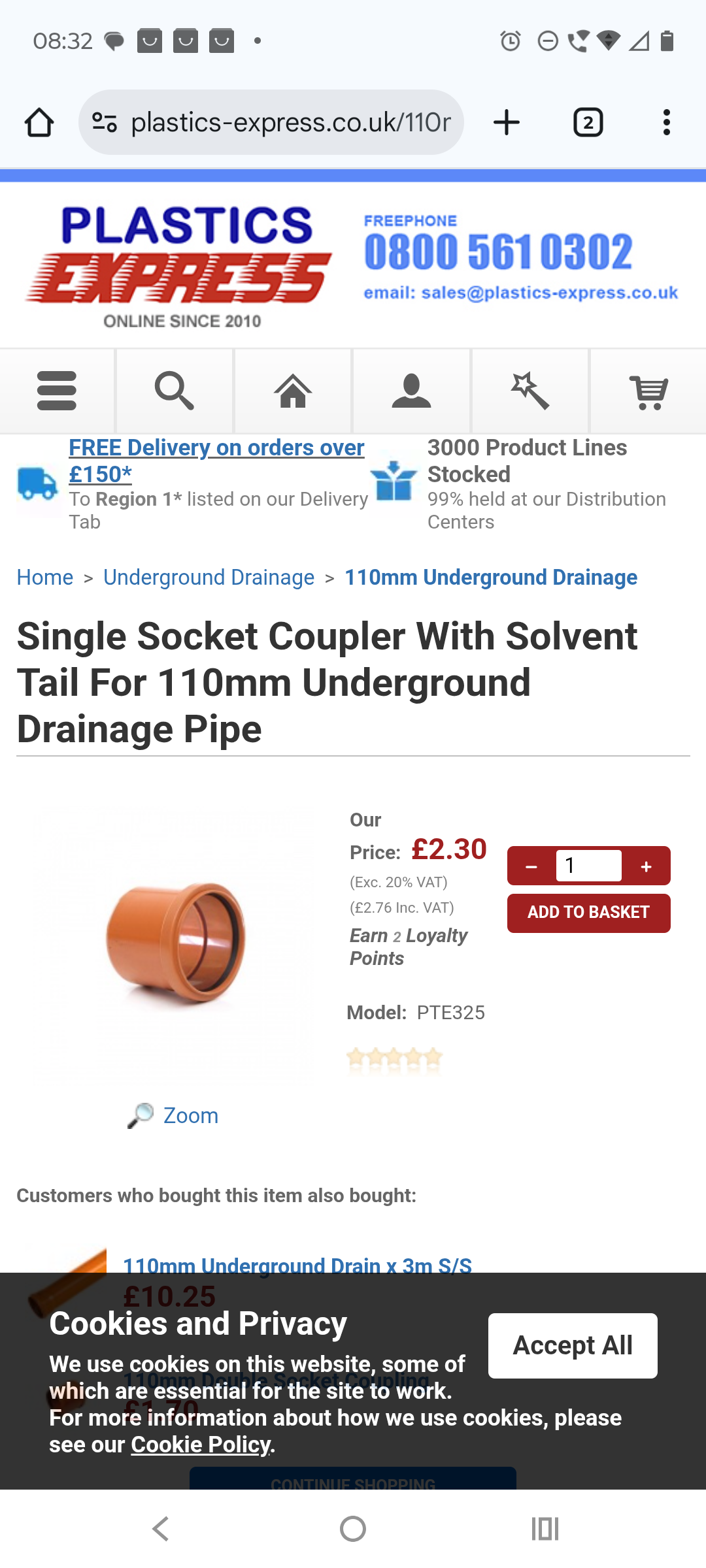Open the account profile icon

(411, 391)
